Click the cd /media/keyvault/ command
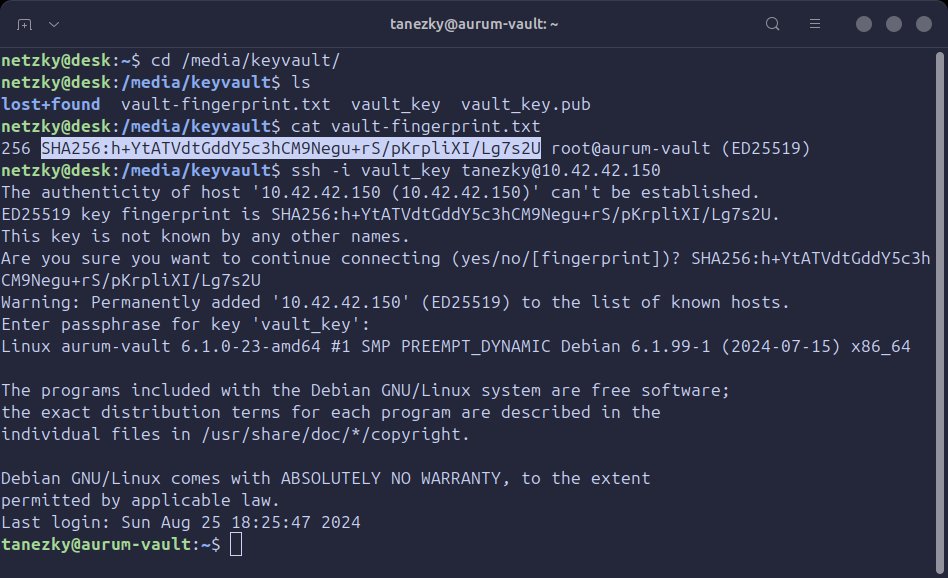This screenshot has width=948, height=578. coord(245,60)
